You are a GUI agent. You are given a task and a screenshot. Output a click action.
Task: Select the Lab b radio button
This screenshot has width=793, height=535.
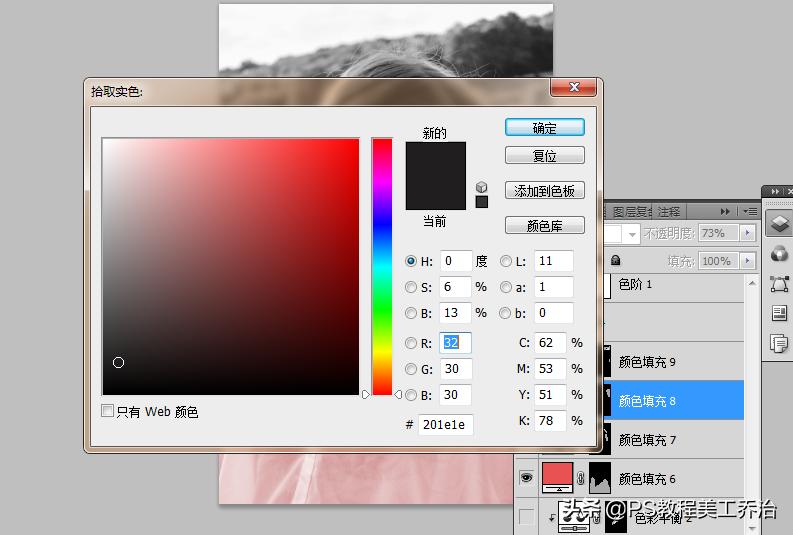tap(505, 313)
